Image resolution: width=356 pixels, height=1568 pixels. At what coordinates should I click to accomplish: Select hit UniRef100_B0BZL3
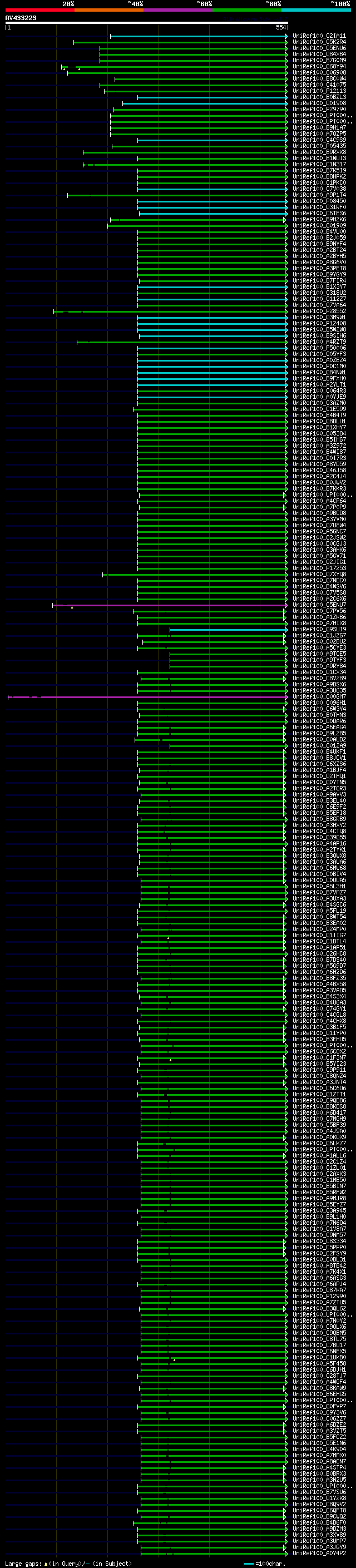pos(319,97)
